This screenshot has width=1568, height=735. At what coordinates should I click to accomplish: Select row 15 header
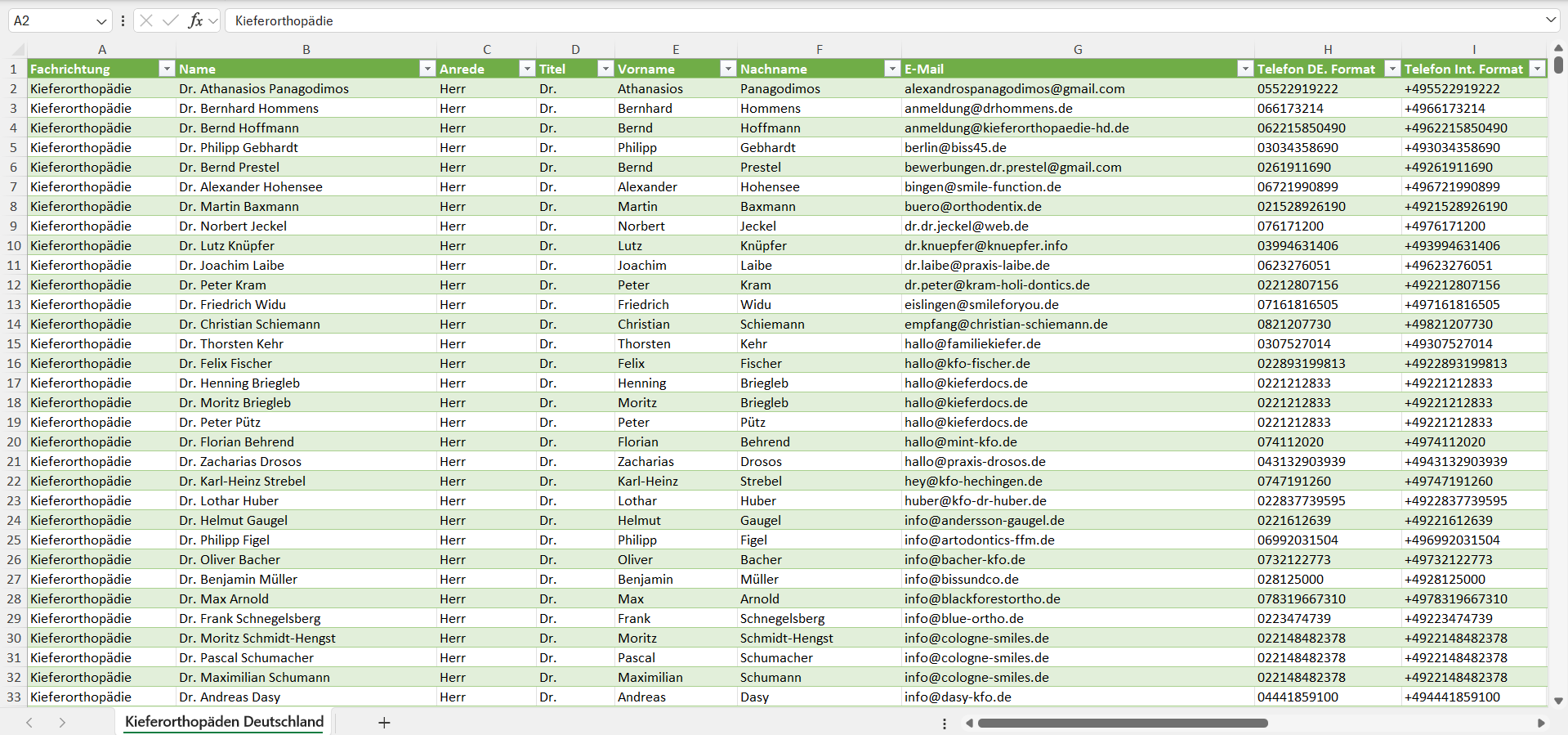[x=14, y=344]
